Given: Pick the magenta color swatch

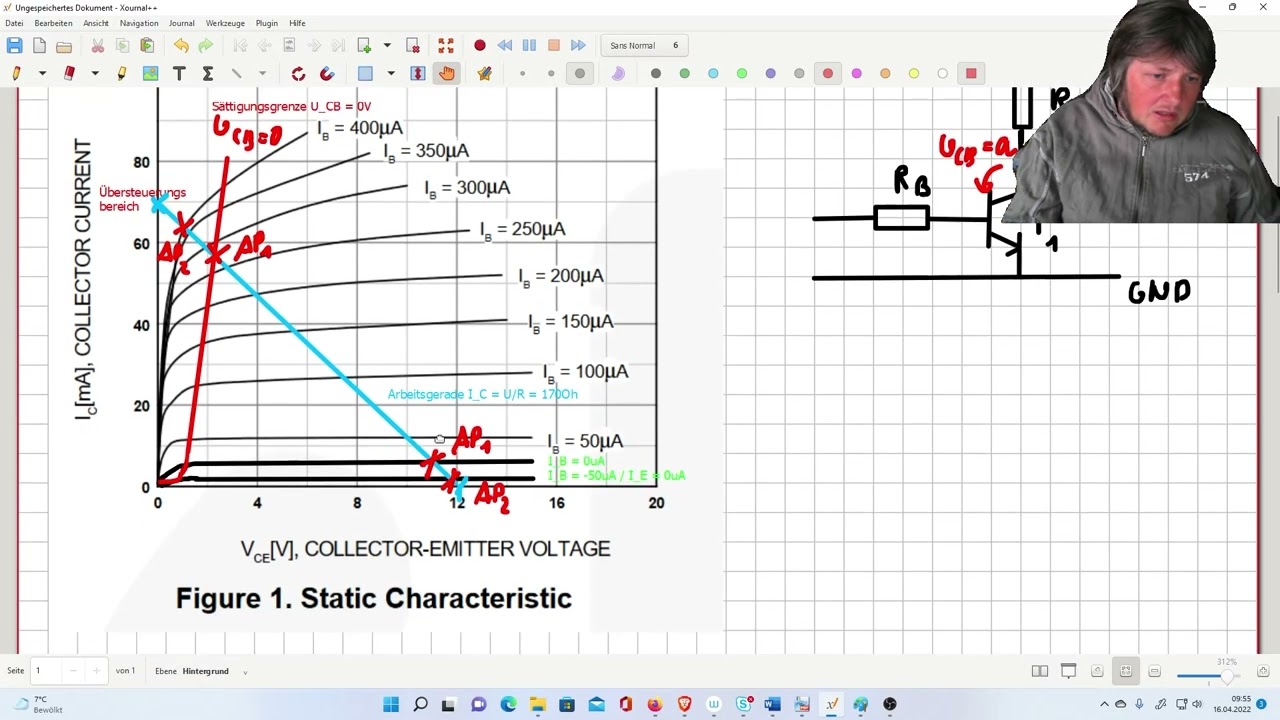Looking at the screenshot, I should coord(857,73).
